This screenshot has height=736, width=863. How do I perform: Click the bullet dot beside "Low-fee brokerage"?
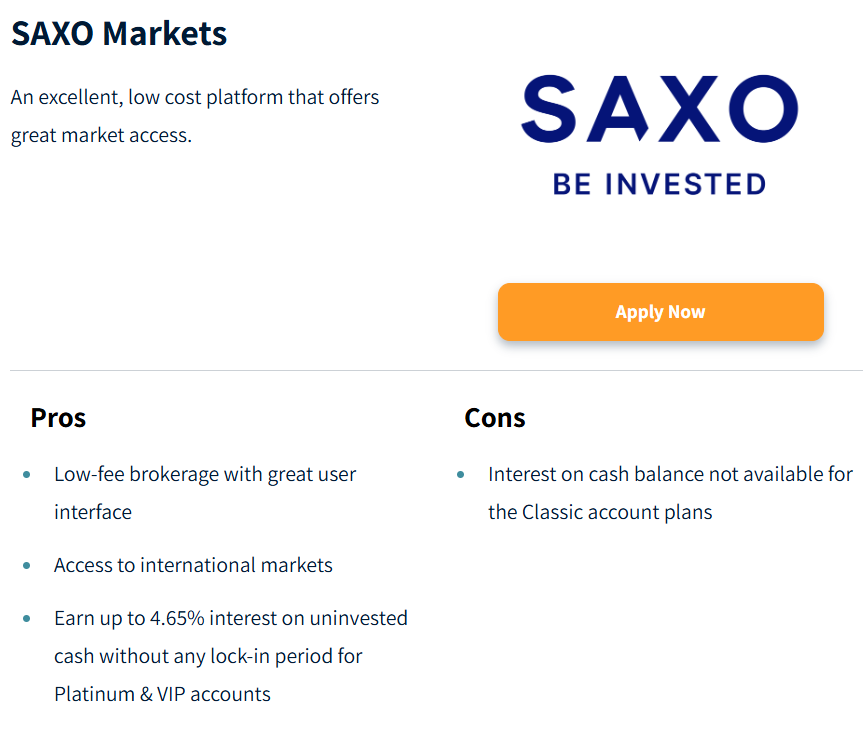(27, 474)
